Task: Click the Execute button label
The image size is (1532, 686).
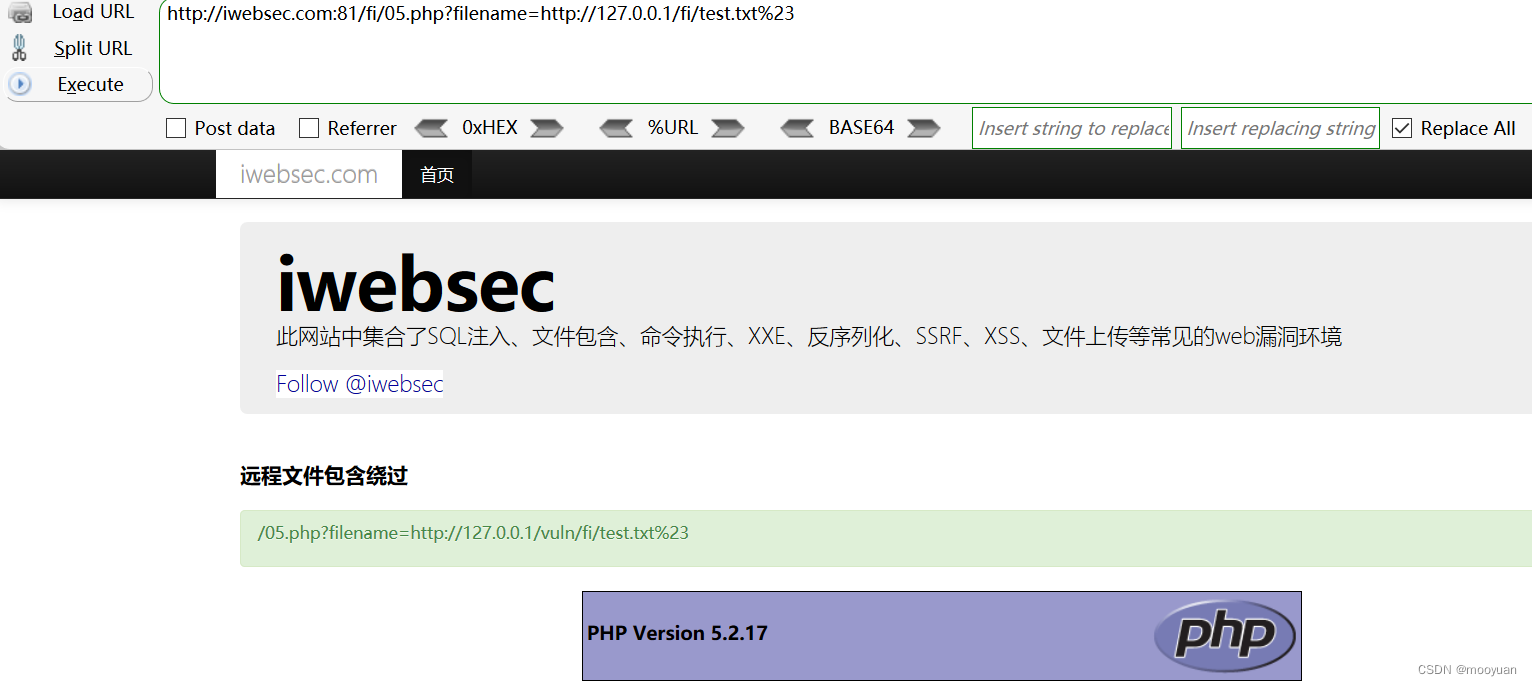Action: pos(91,84)
